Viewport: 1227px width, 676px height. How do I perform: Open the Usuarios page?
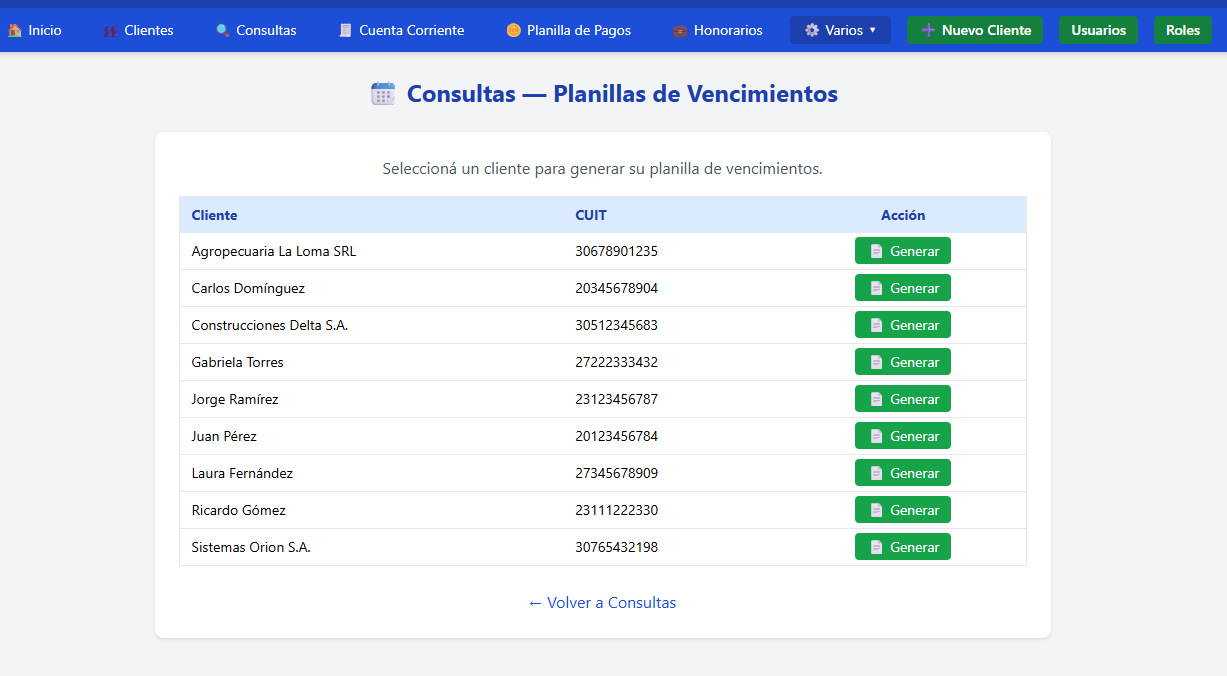coord(1098,30)
